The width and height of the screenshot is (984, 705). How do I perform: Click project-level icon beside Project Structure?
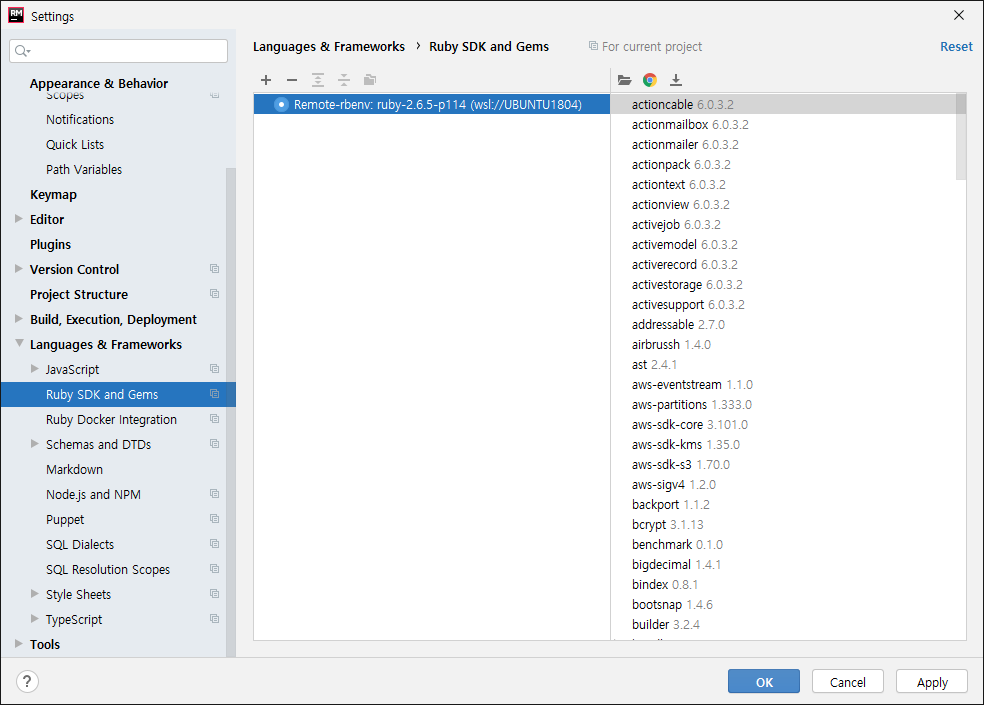point(215,294)
